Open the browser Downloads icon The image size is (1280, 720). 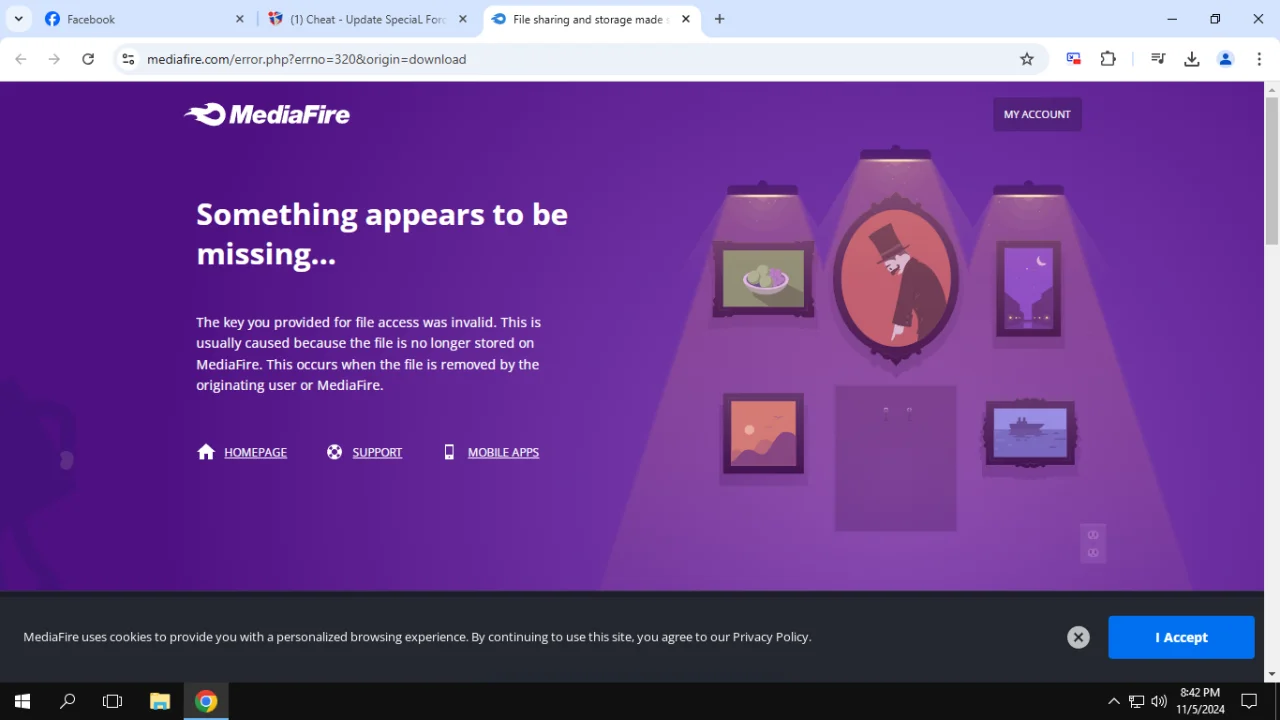click(x=1192, y=59)
